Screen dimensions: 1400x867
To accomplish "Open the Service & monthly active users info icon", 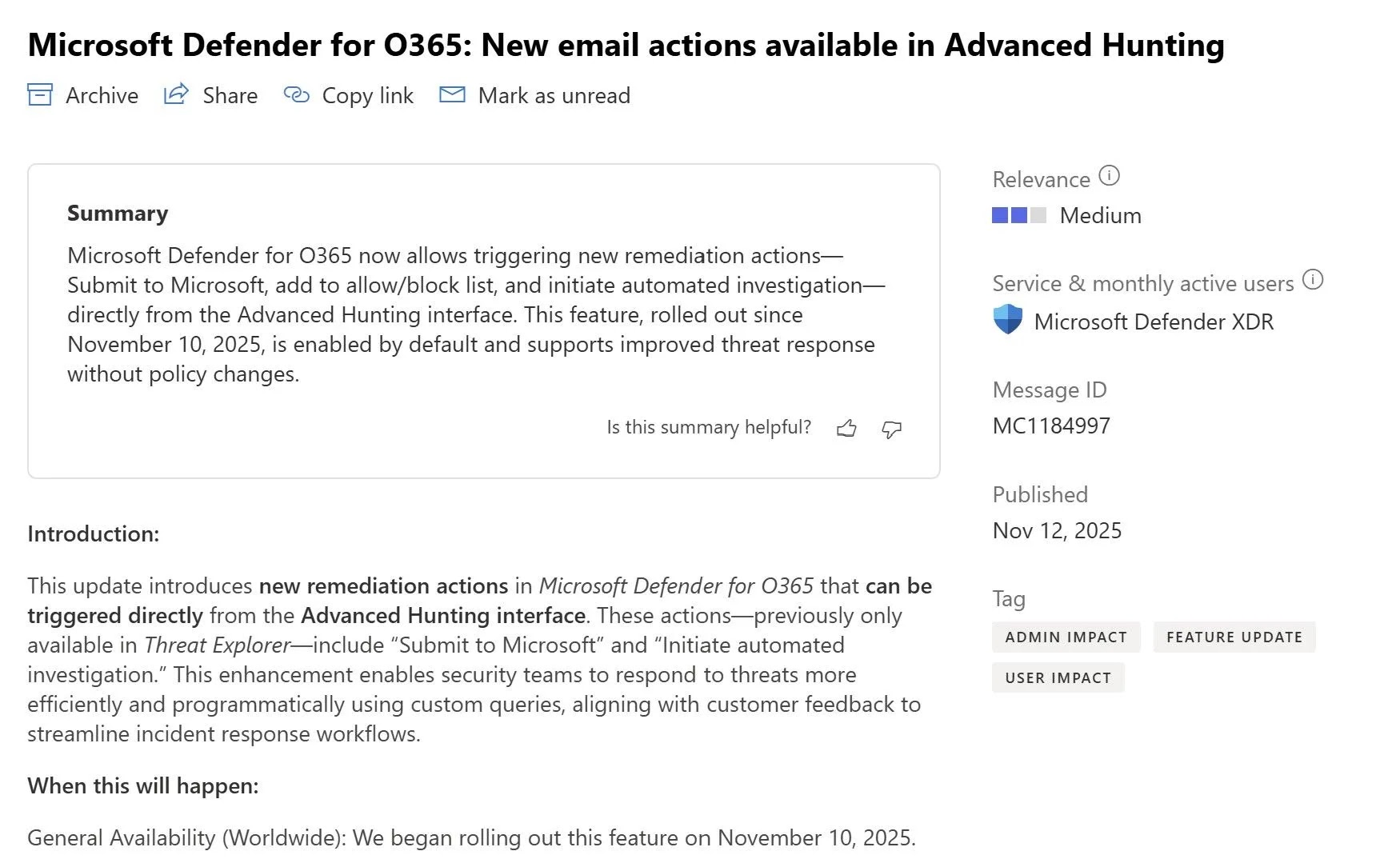I will (1312, 281).
